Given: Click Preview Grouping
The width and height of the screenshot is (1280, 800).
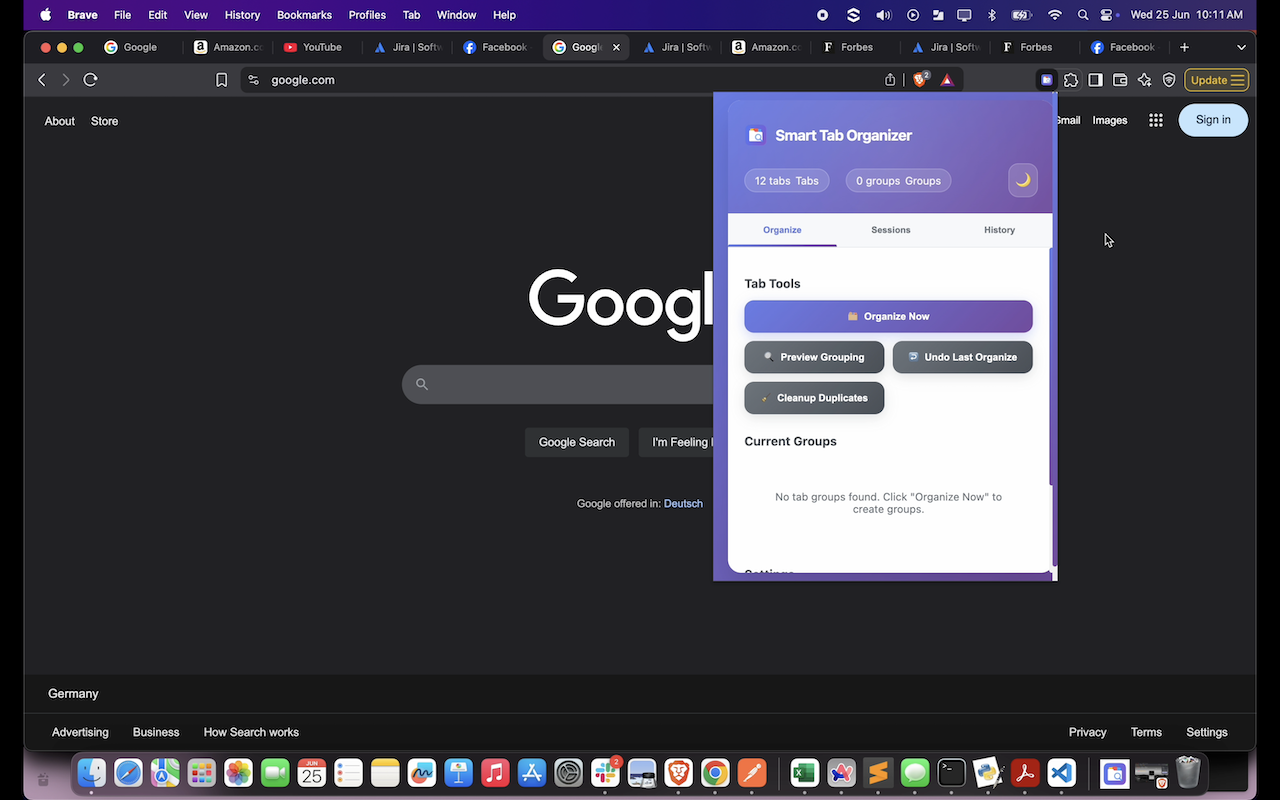Looking at the screenshot, I should [x=814, y=357].
